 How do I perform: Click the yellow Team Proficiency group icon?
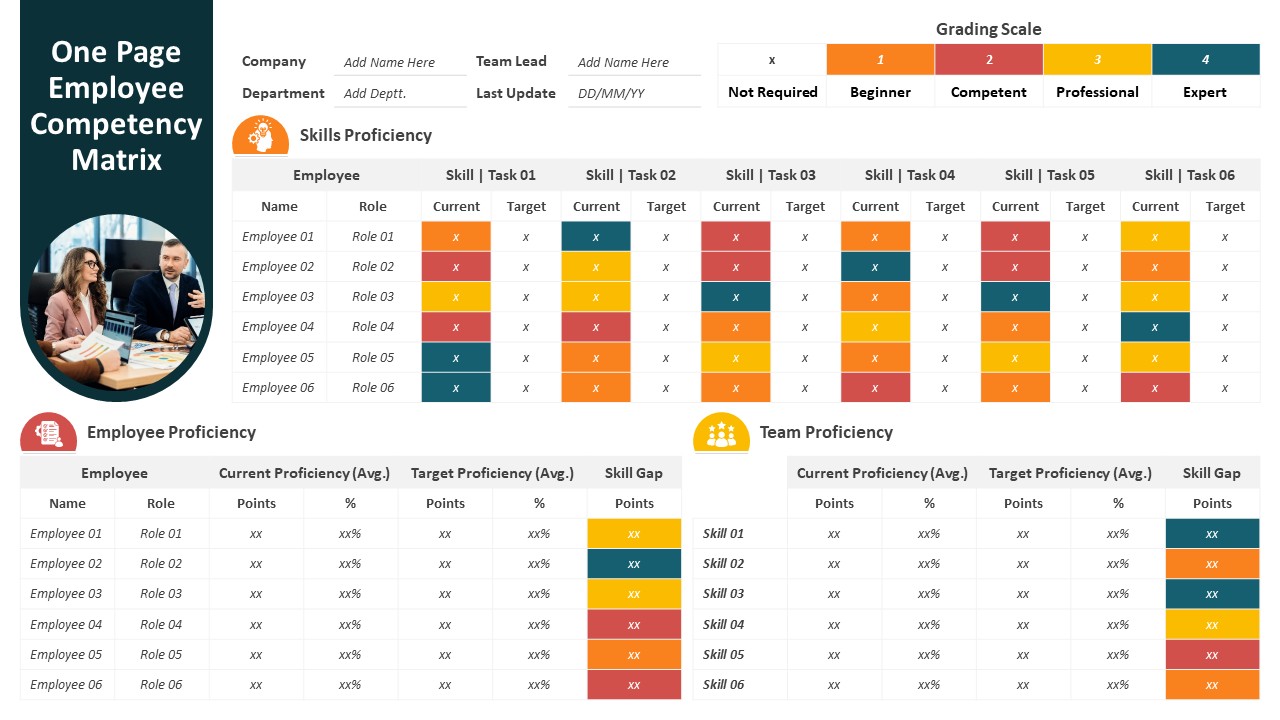pyautogui.click(x=721, y=433)
